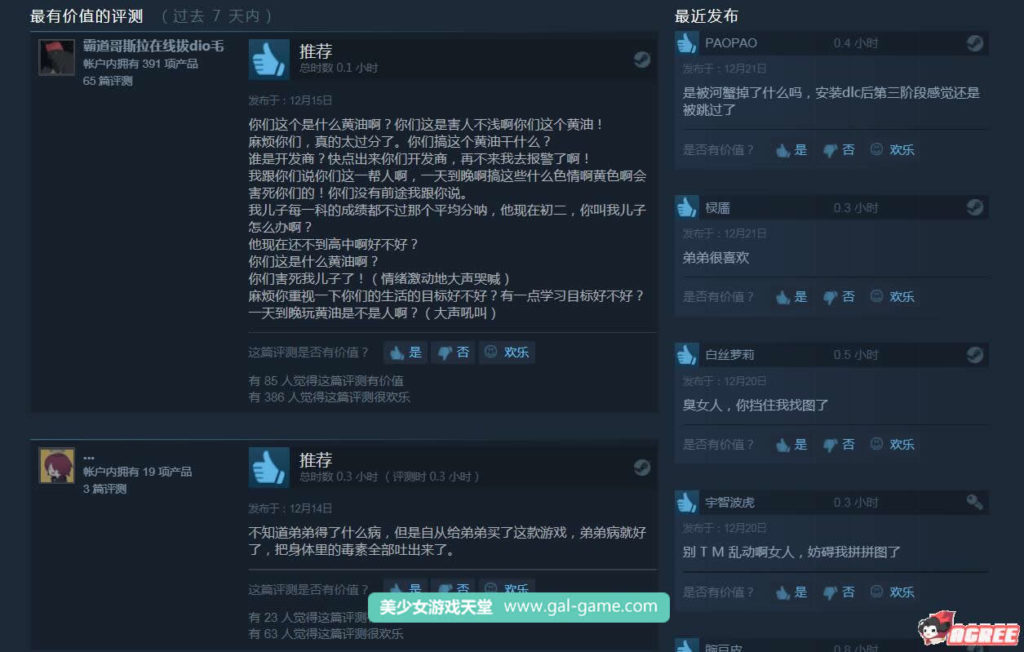Screen dimensions: 1024x652
Task: Click key icon beside 宇智波虎 review
Action: click(x=974, y=502)
